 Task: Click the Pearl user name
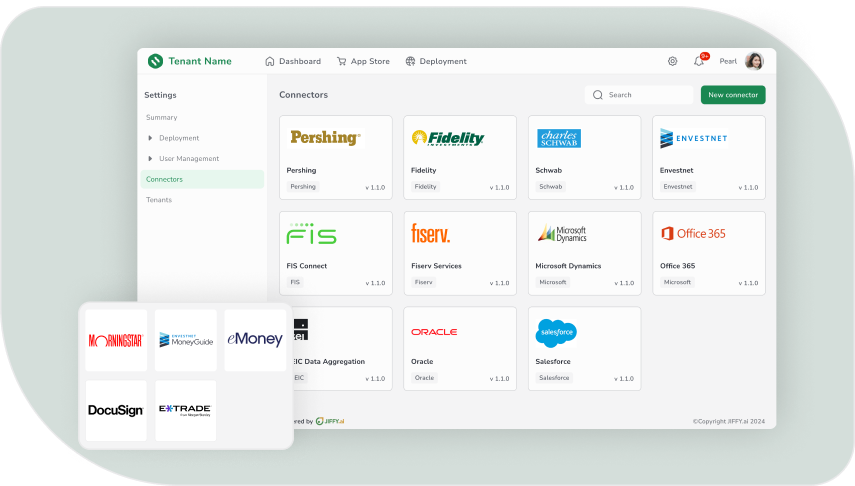(728, 61)
